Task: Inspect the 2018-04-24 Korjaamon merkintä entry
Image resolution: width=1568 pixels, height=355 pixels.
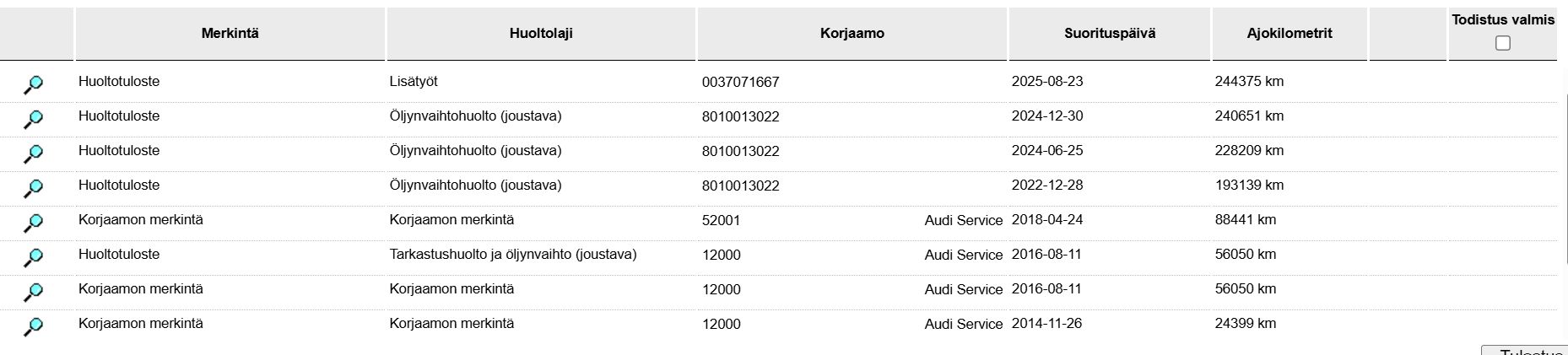Action: pos(33,223)
